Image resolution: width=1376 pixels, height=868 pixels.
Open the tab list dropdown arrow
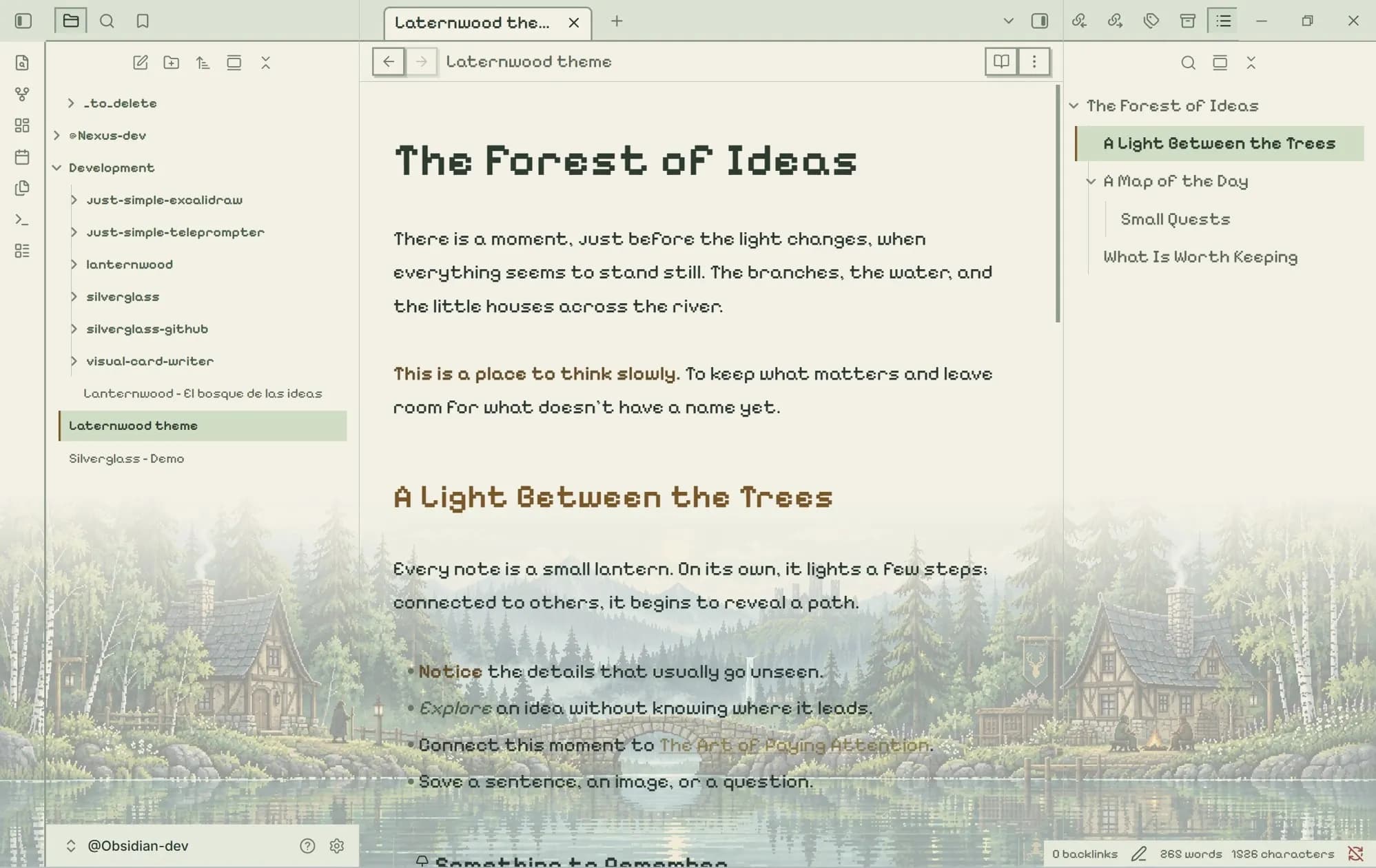[x=1008, y=21]
